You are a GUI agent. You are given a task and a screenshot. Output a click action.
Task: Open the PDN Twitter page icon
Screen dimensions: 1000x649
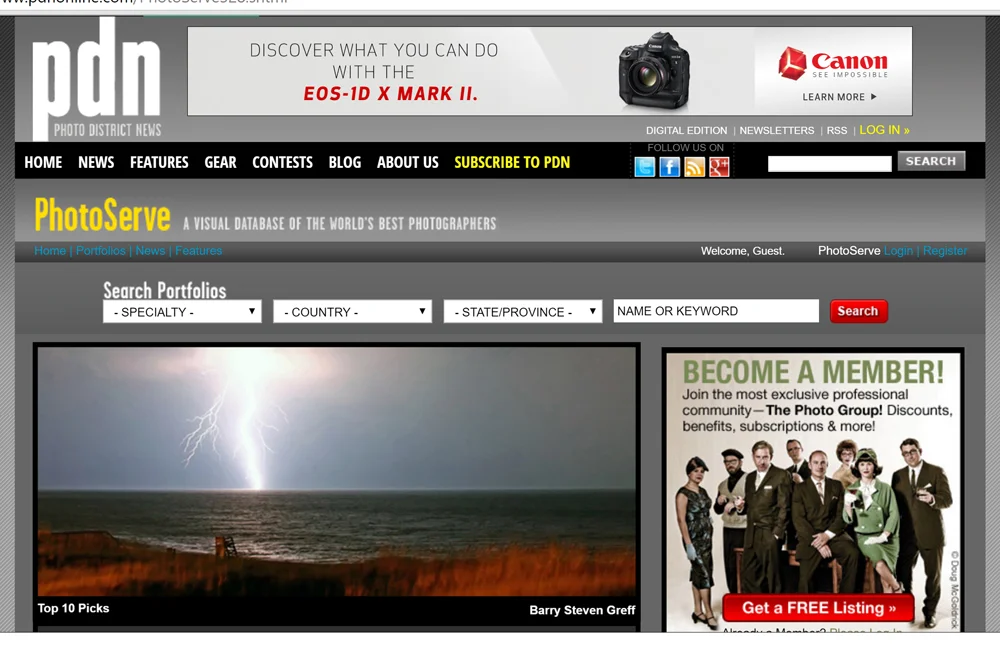click(645, 167)
